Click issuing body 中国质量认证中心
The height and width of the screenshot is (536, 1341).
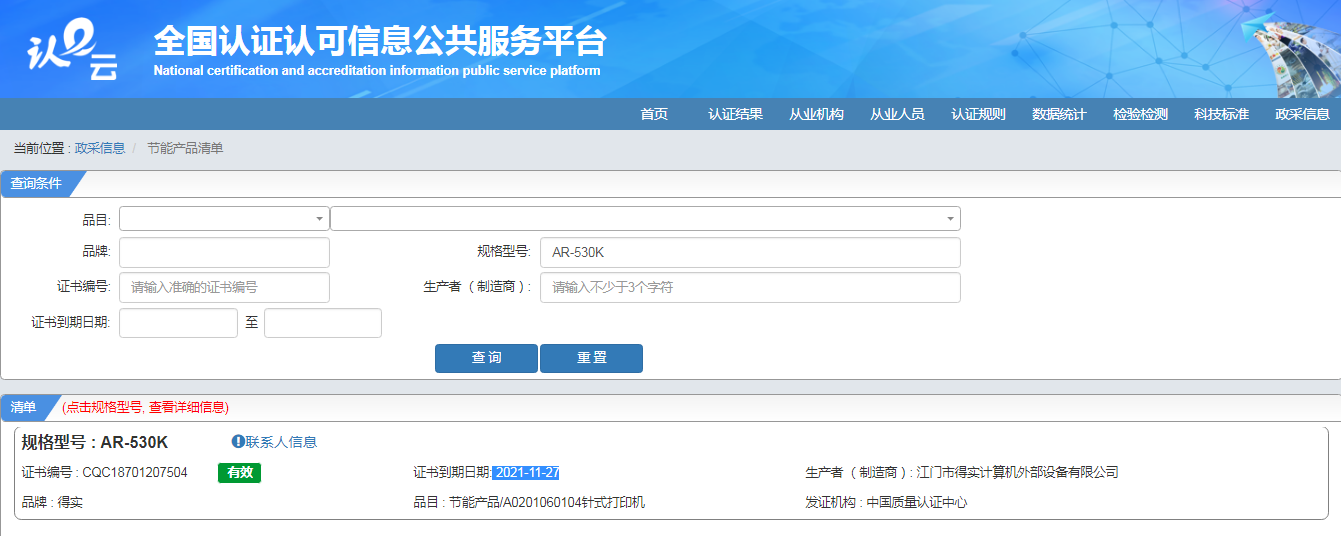917,502
